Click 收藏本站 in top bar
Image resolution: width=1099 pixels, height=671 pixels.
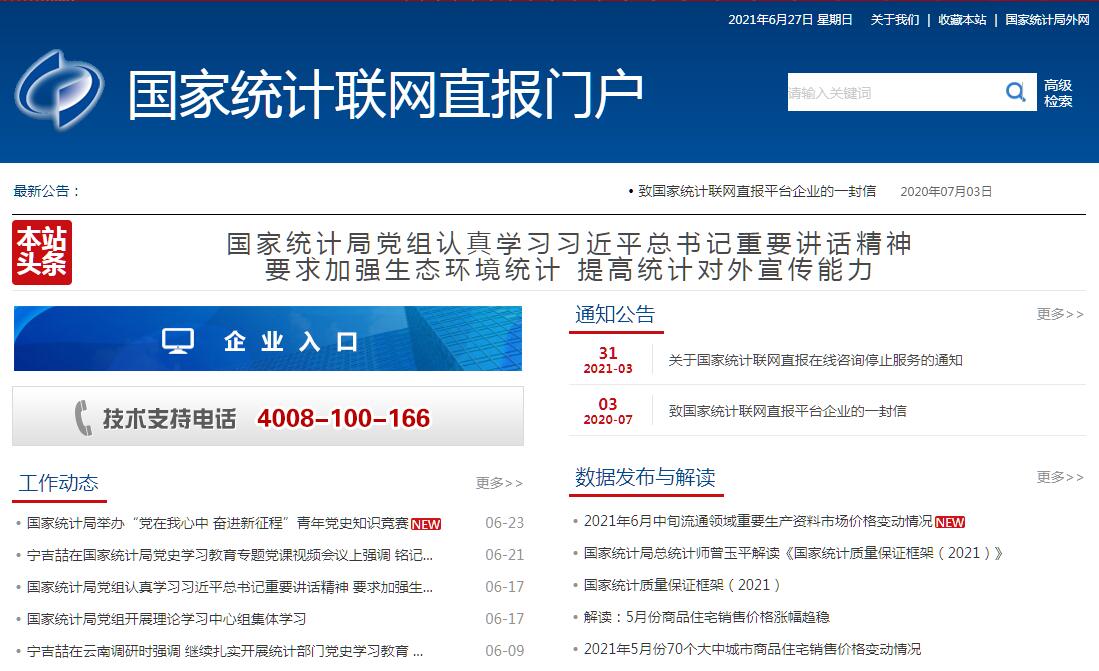click(962, 20)
